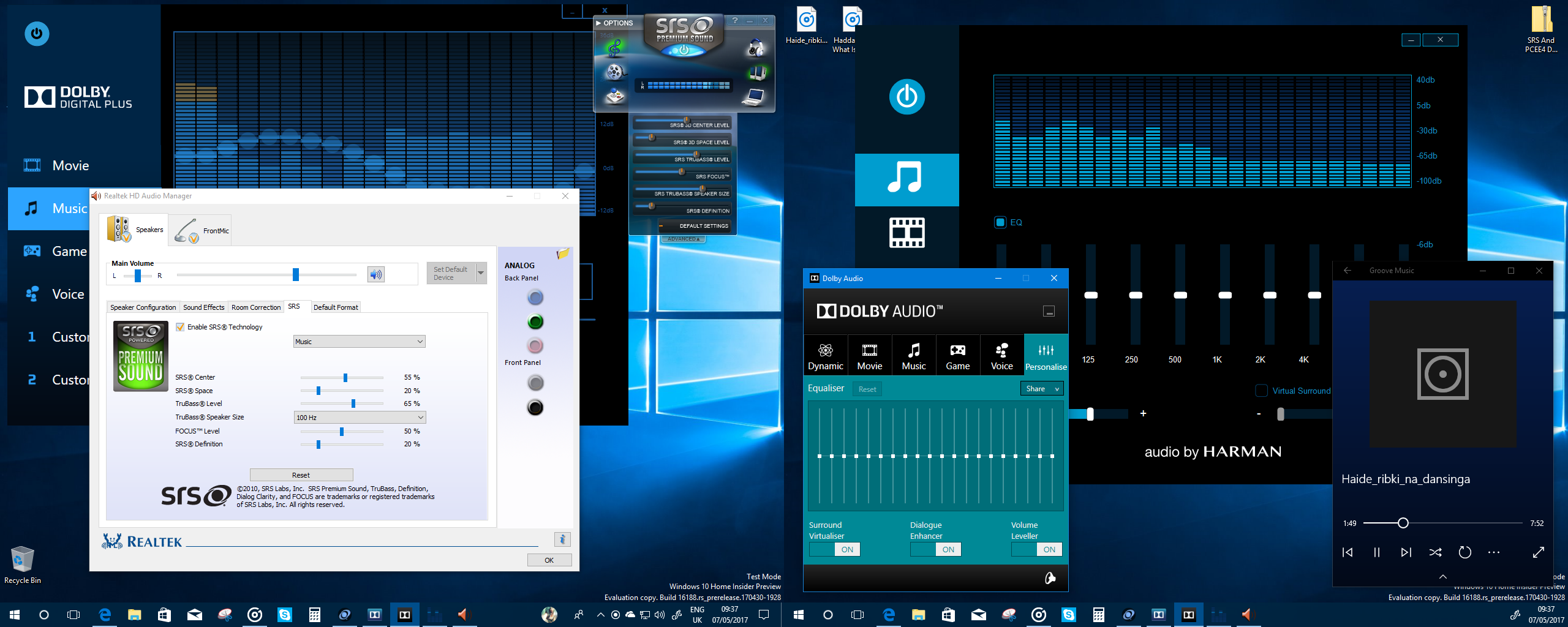Choose headphones output in SRS Premium Sound
Screen dimensions: 1568x627
pos(756,48)
